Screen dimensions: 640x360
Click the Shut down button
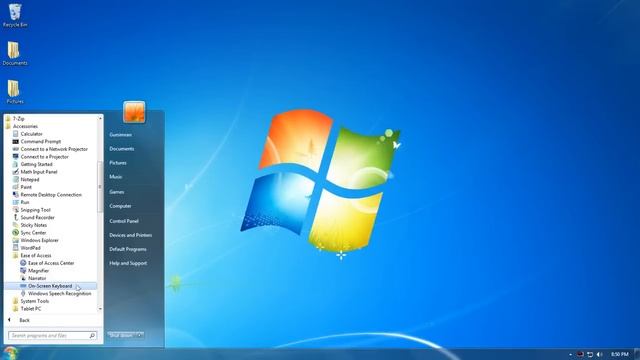coord(121,335)
